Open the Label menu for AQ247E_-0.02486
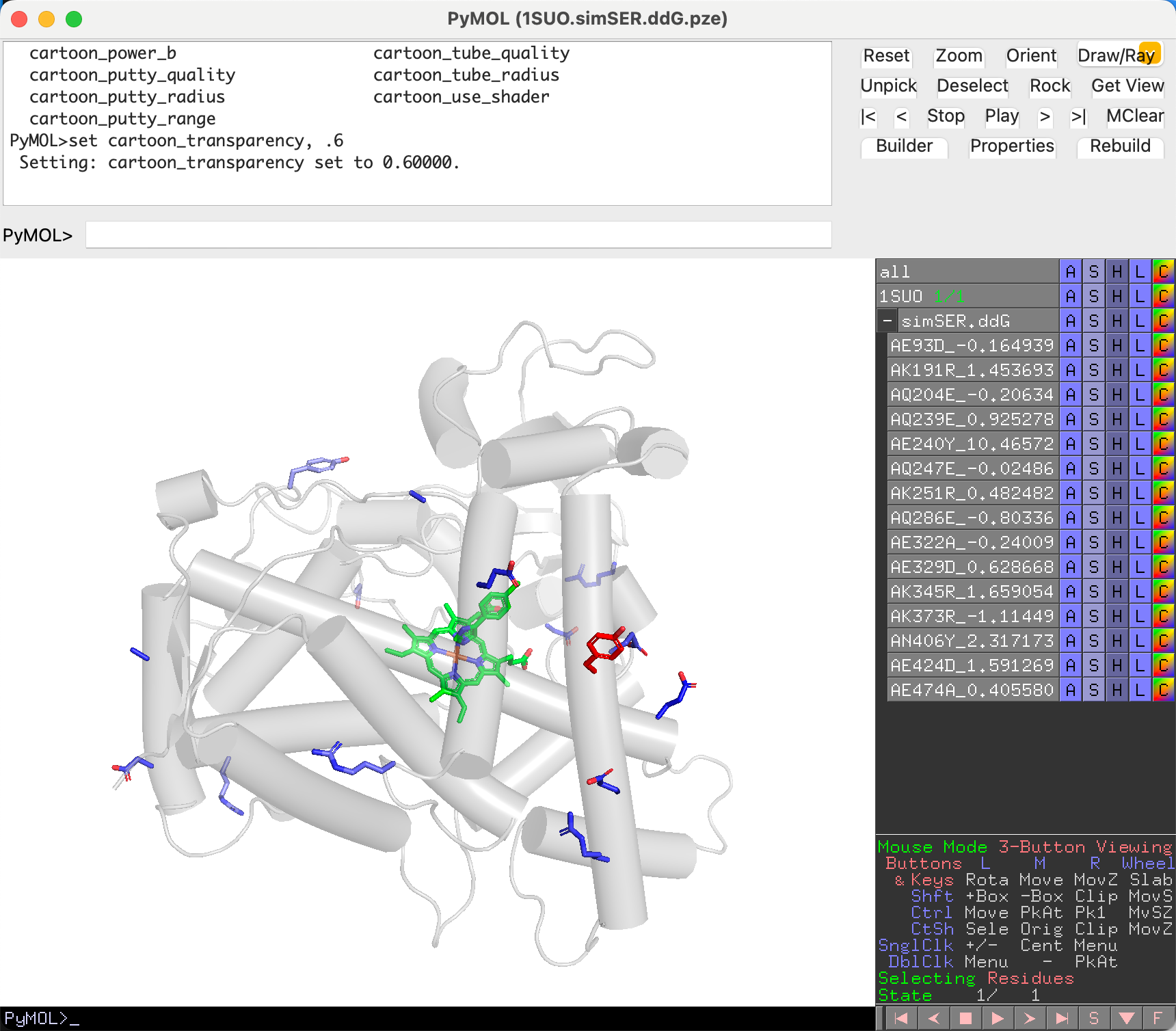 1140,468
